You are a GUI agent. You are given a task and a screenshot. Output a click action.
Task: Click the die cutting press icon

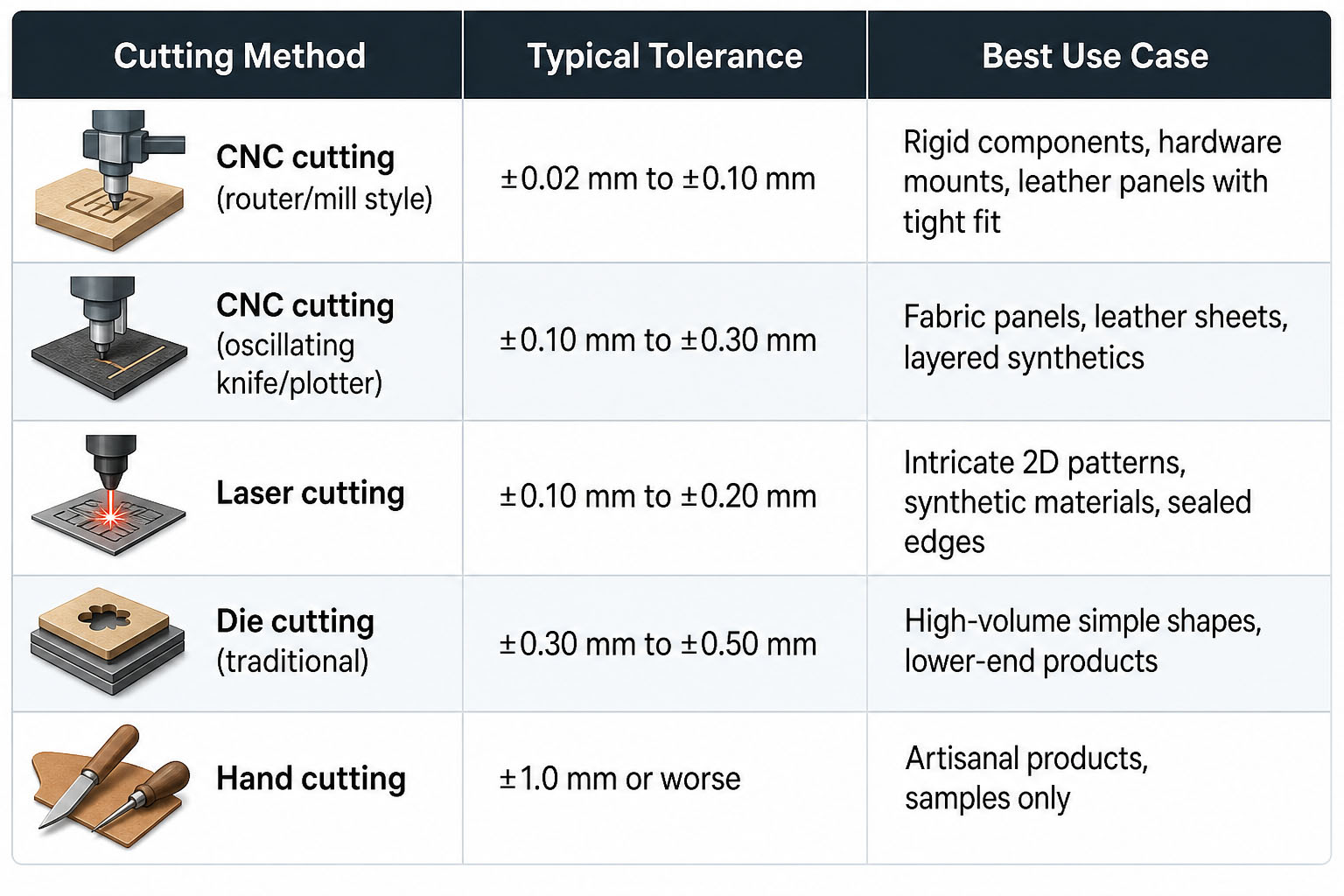pos(108,641)
